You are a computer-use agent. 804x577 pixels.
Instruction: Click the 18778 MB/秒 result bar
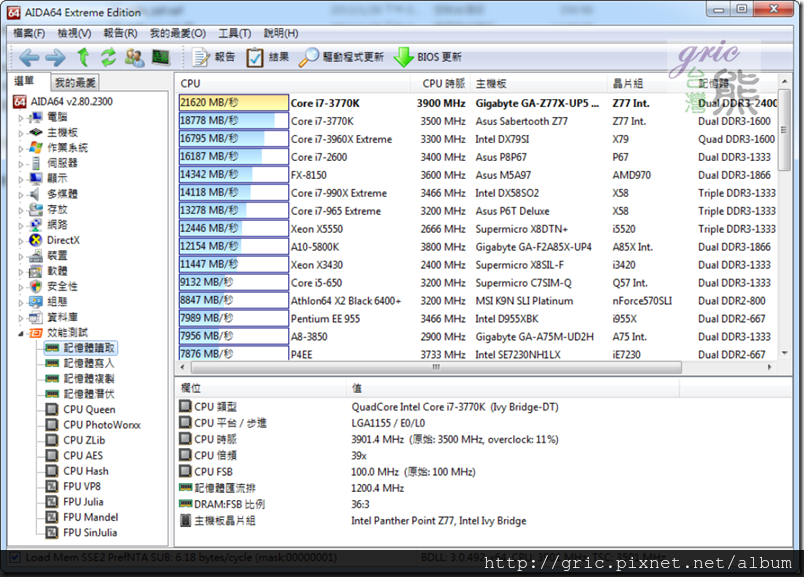[234, 121]
